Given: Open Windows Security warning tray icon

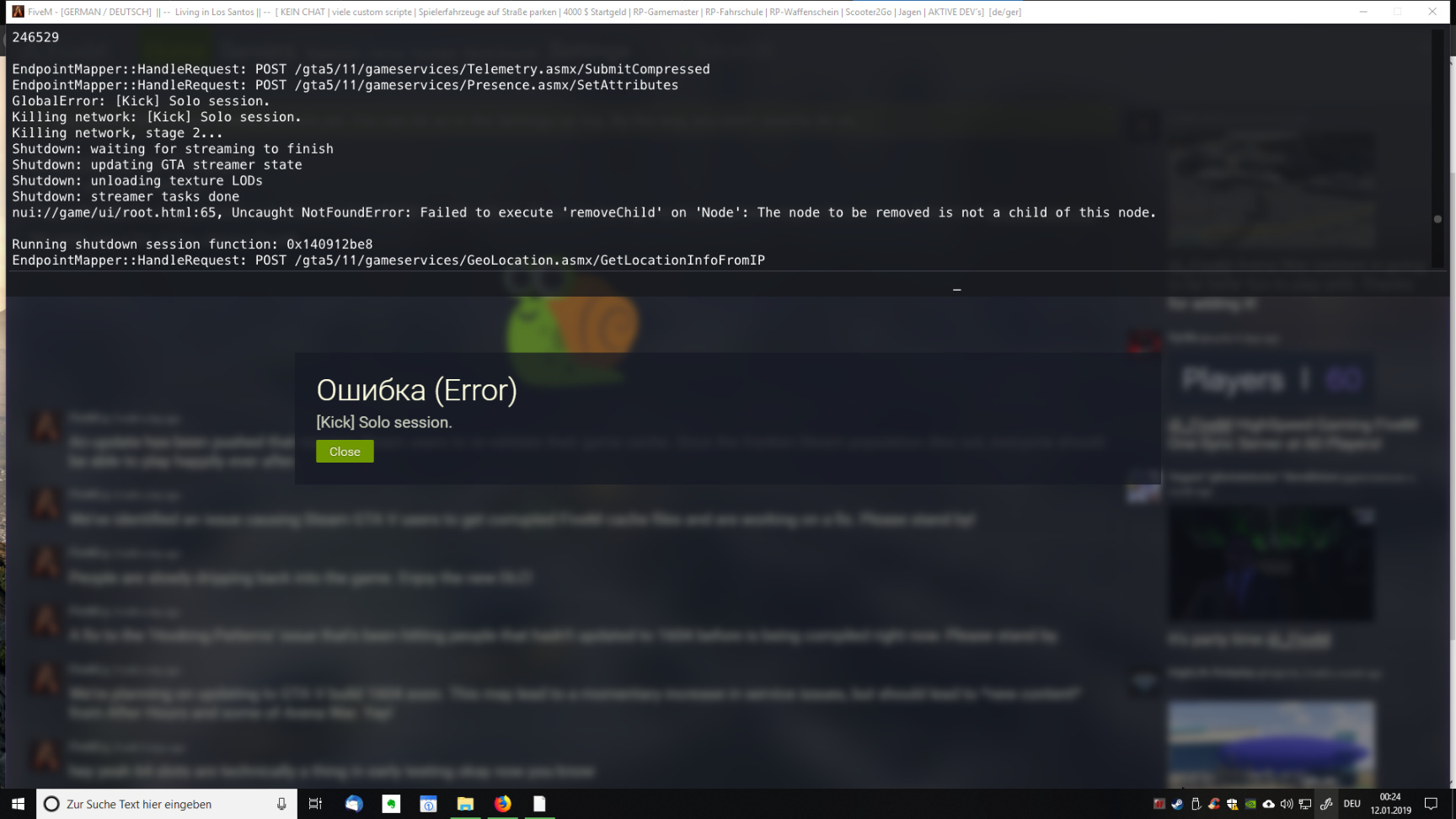Looking at the screenshot, I should click(x=1232, y=804).
